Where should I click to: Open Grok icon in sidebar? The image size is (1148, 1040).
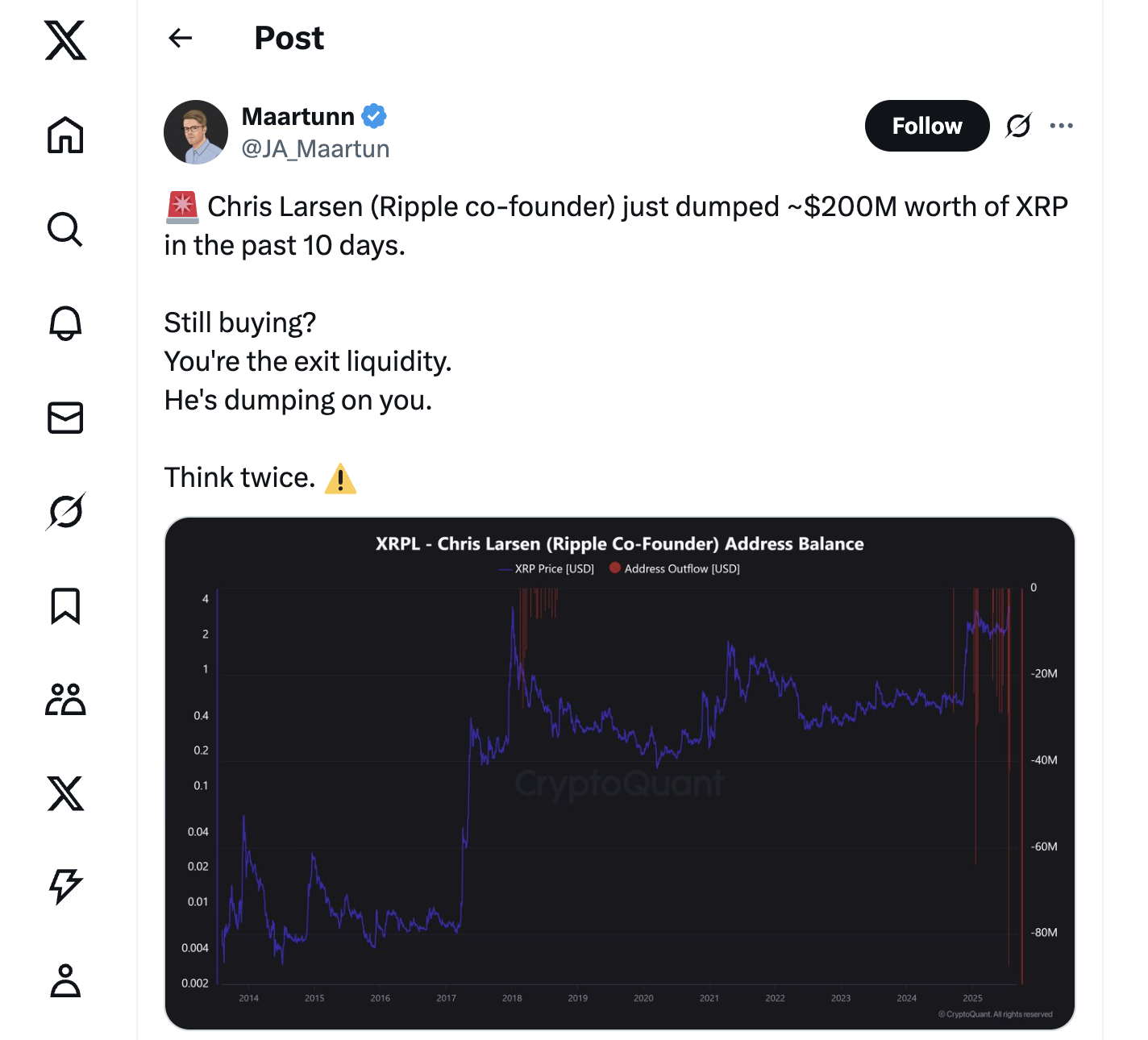65,511
